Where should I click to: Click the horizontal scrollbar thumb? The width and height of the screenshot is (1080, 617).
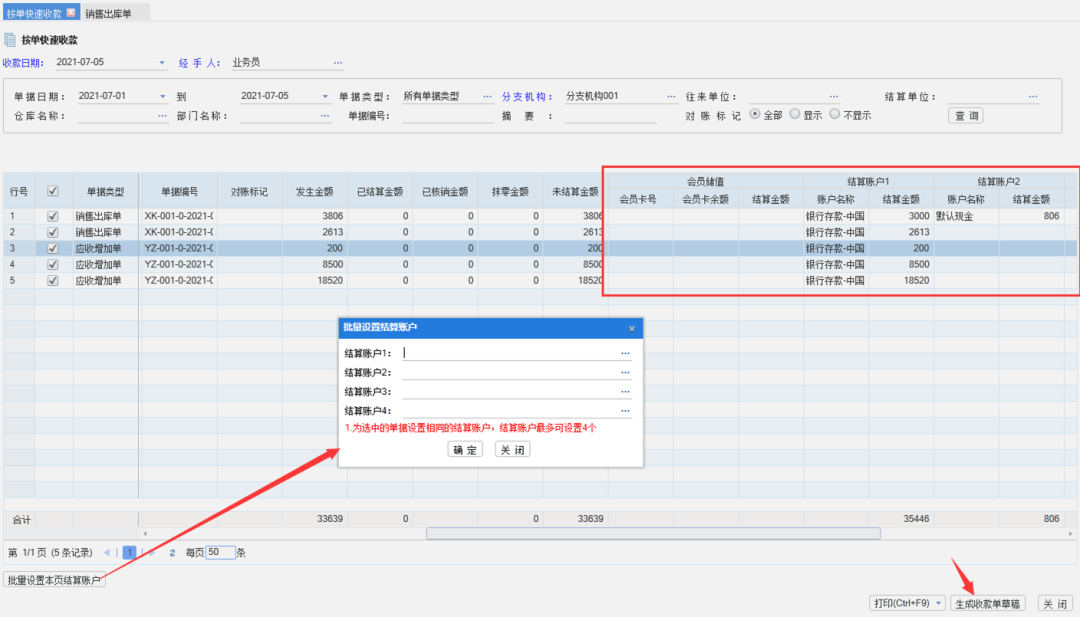click(x=653, y=534)
